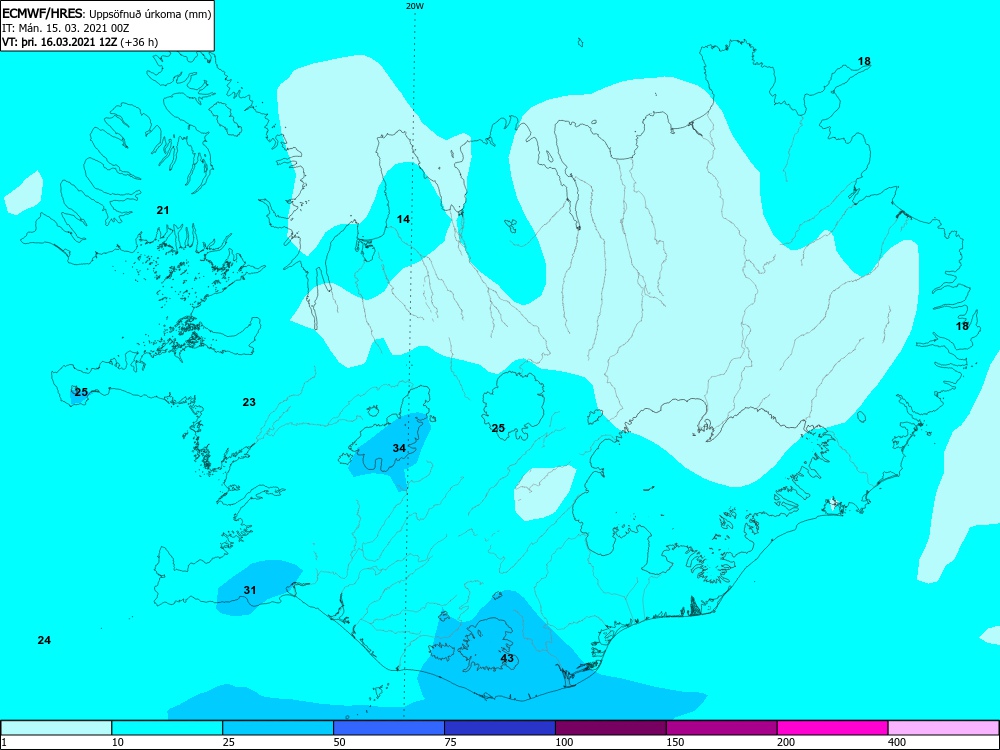The height and width of the screenshot is (750, 1000).
Task: Click the medium blue 50–75 mm legend swatch
Action: [x=389, y=728]
